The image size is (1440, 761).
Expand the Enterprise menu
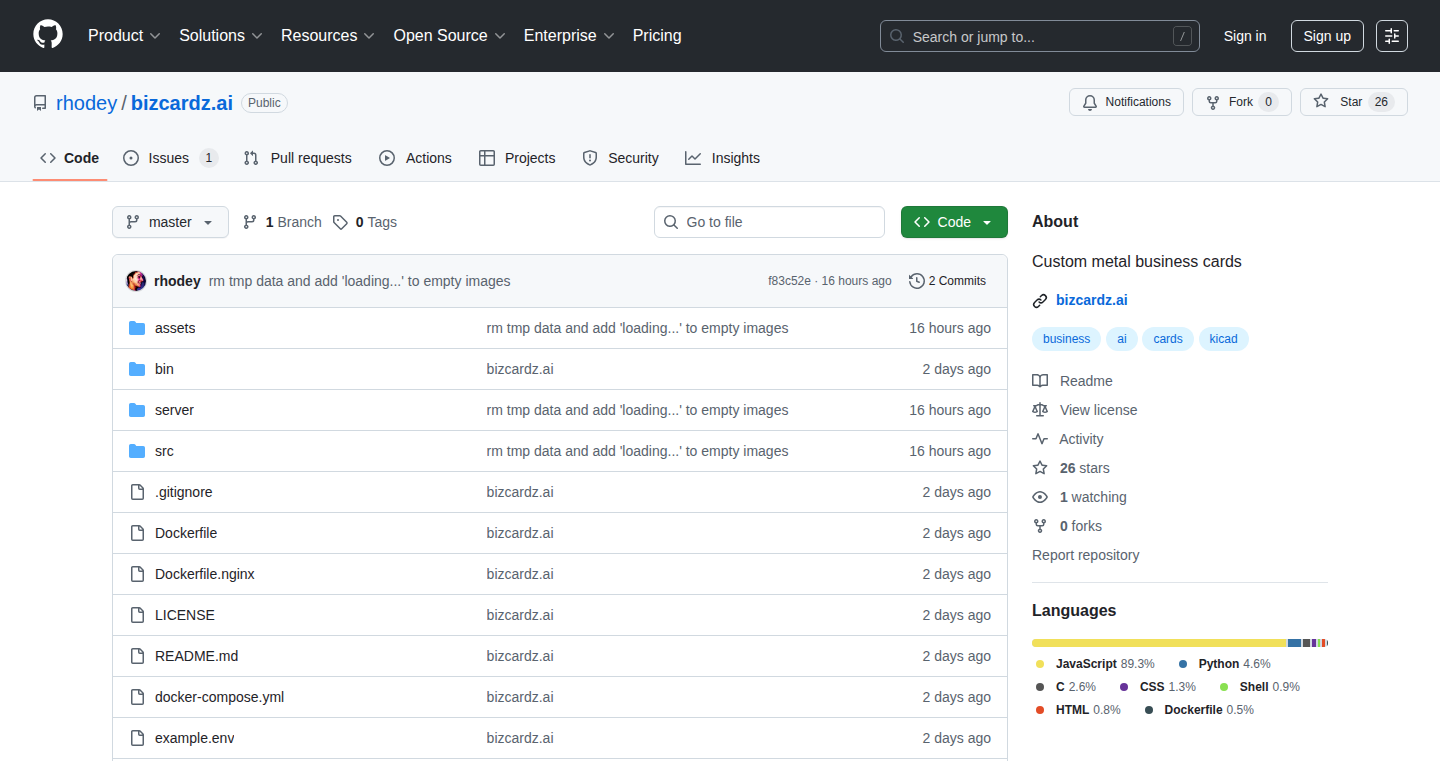click(569, 36)
